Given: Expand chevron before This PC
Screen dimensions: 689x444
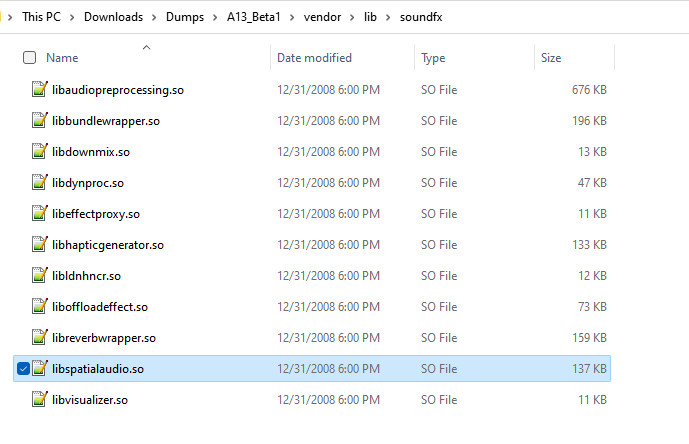Looking at the screenshot, I should [x=10, y=17].
